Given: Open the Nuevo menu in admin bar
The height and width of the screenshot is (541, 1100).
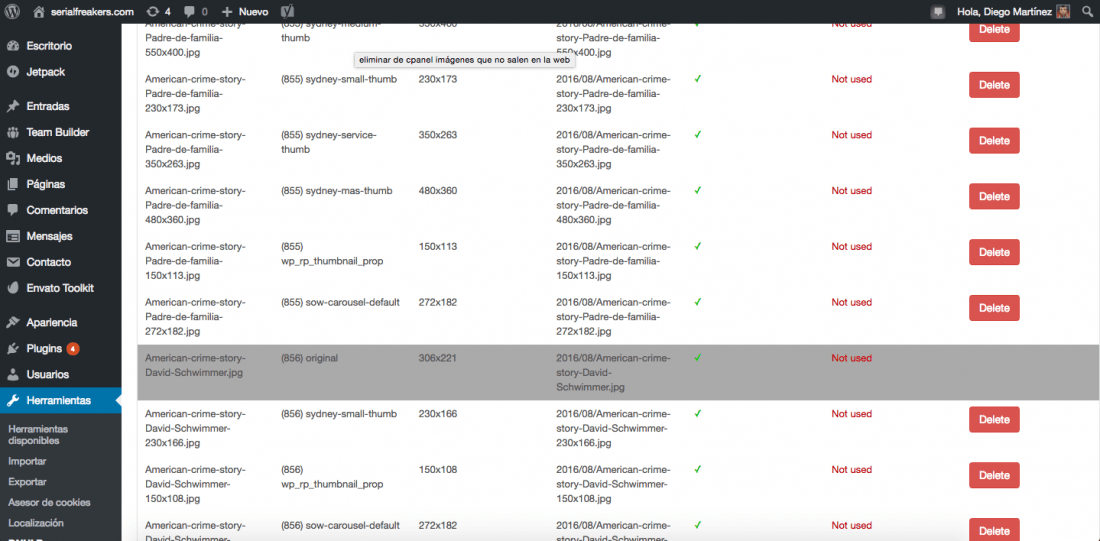Looking at the screenshot, I should 245,12.
